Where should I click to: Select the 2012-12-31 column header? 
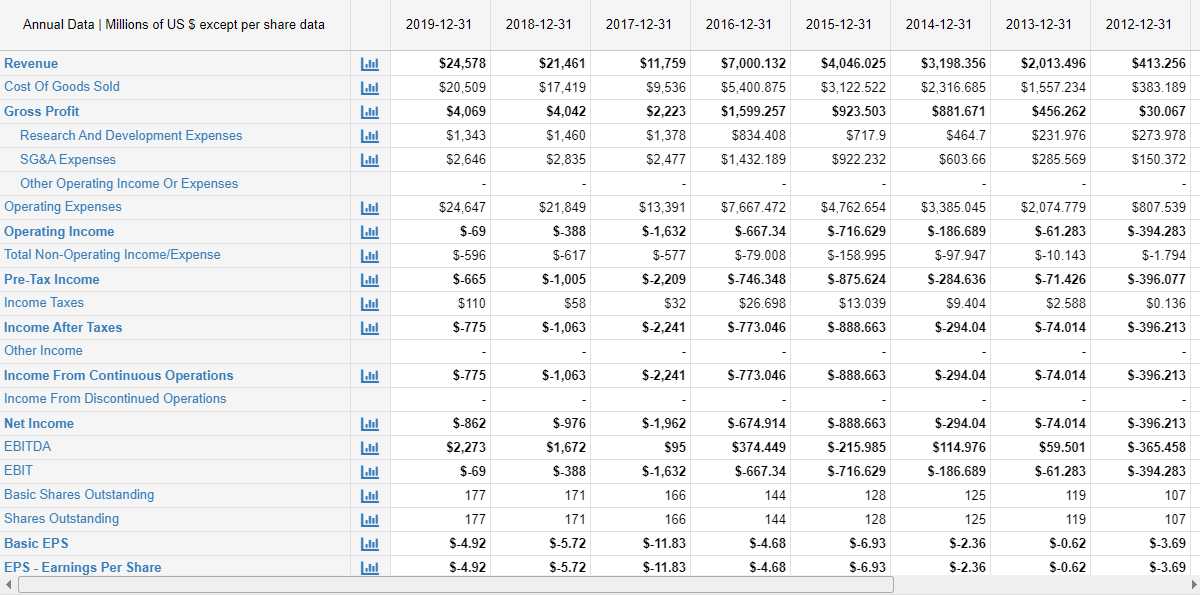coord(1139,24)
